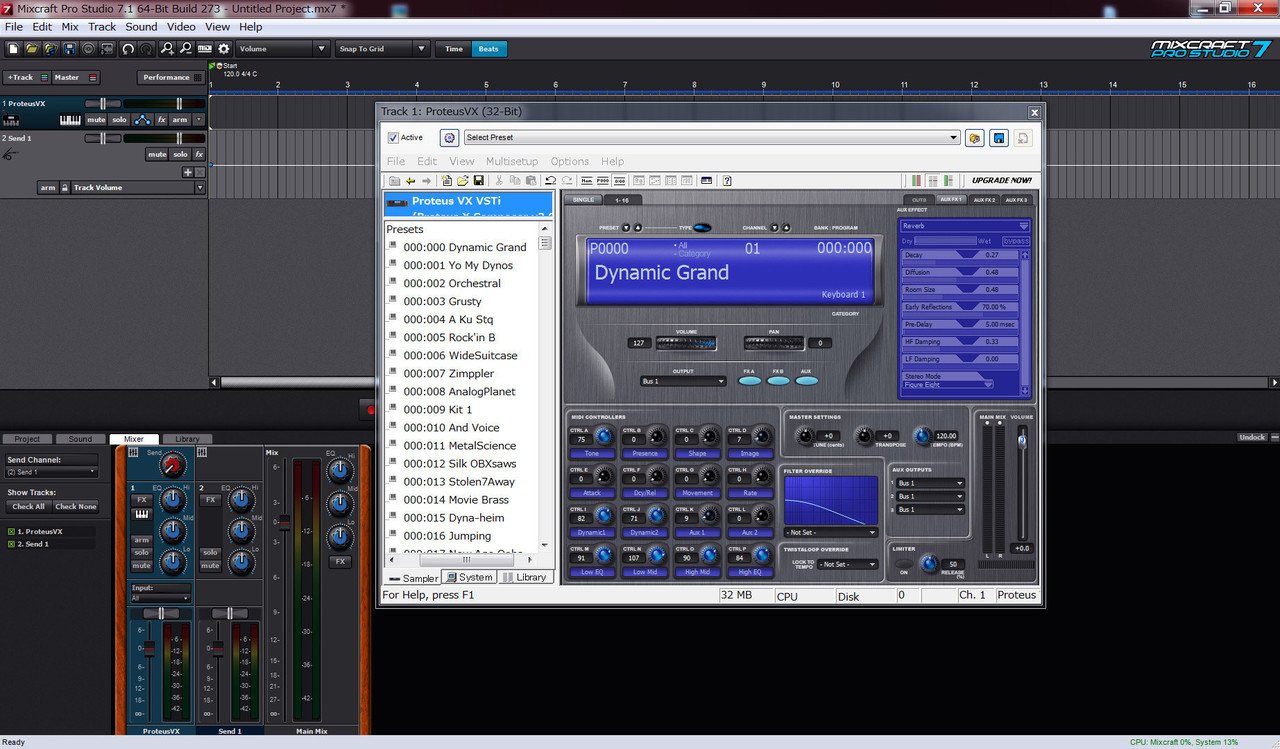Click the mixer piano keyboard icon on channel 1
The height and width of the screenshot is (749, 1280).
tap(142, 515)
